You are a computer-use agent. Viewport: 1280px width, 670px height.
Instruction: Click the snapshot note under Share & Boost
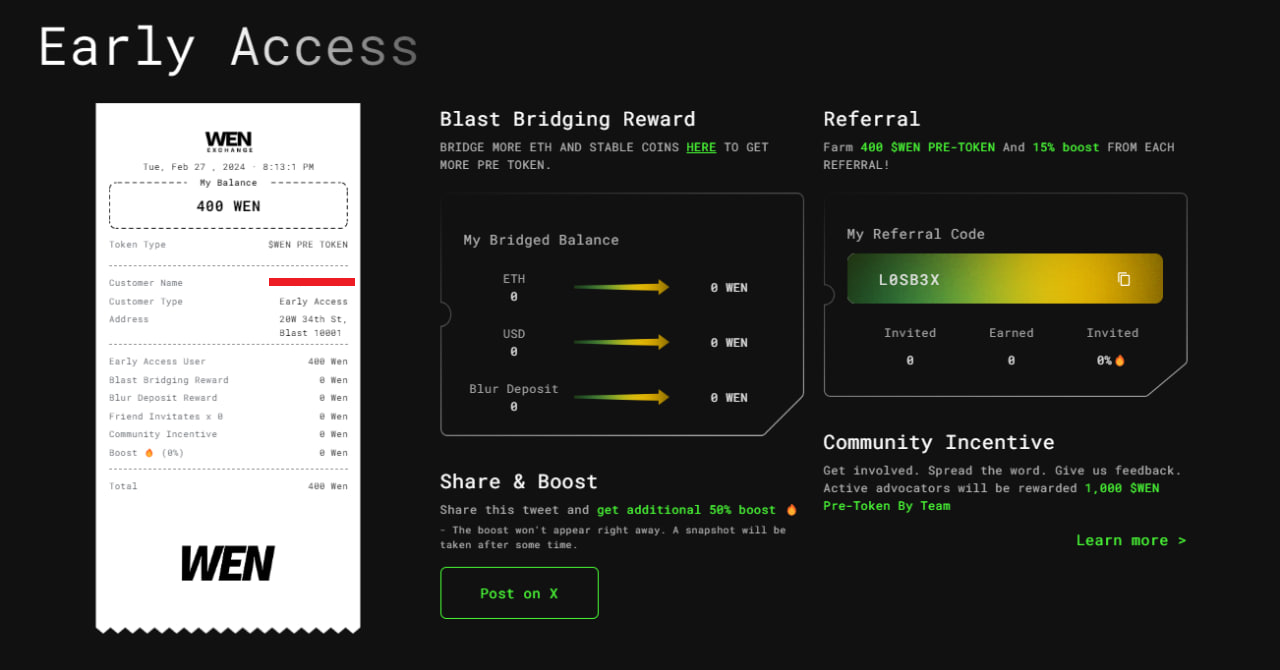coord(613,537)
